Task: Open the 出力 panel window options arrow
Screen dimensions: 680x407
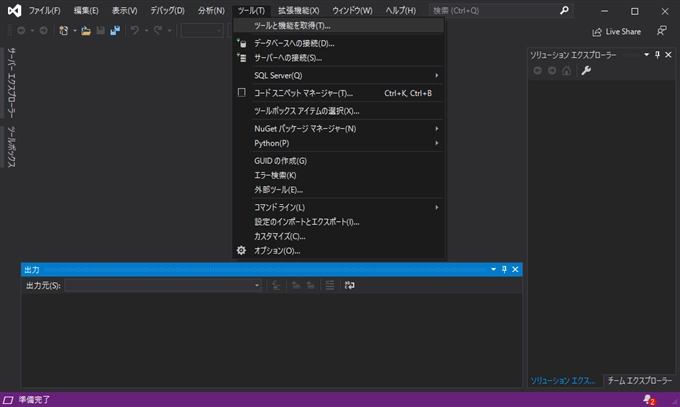Action: (494, 269)
